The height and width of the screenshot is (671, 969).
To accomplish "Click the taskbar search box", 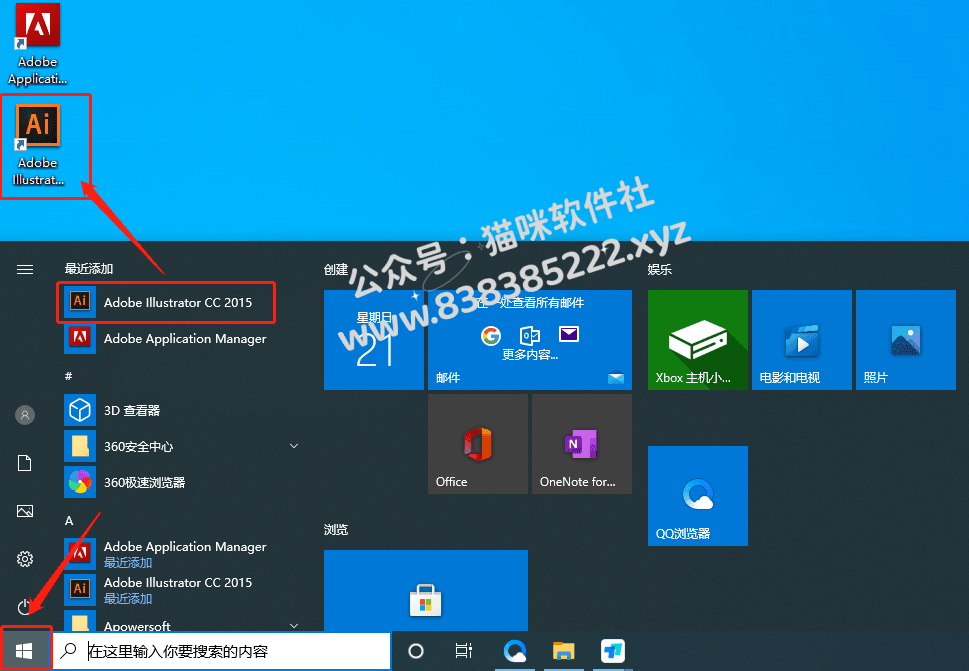I will pyautogui.click(x=221, y=651).
